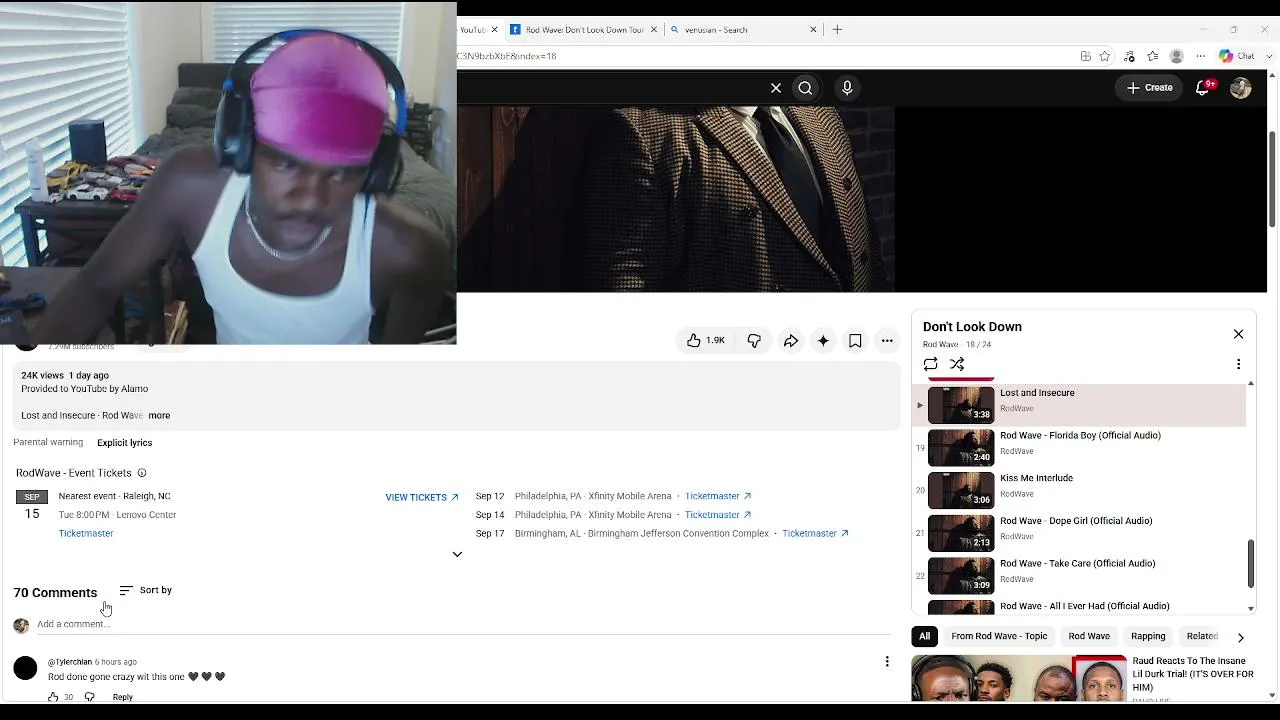Screen dimensions: 1280x720
Task: Toggle loop playlist in Don't Look Down
Action: [931, 364]
